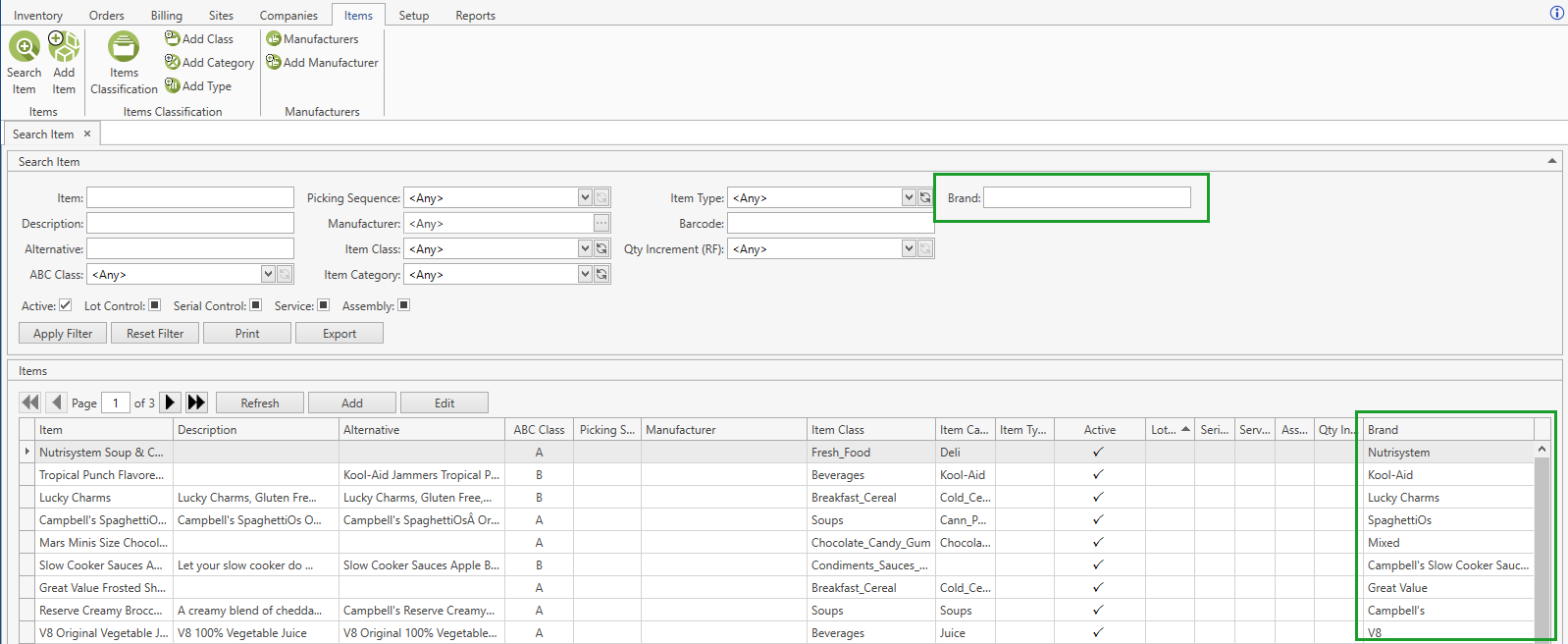Focus the Brand text field

click(x=1087, y=197)
